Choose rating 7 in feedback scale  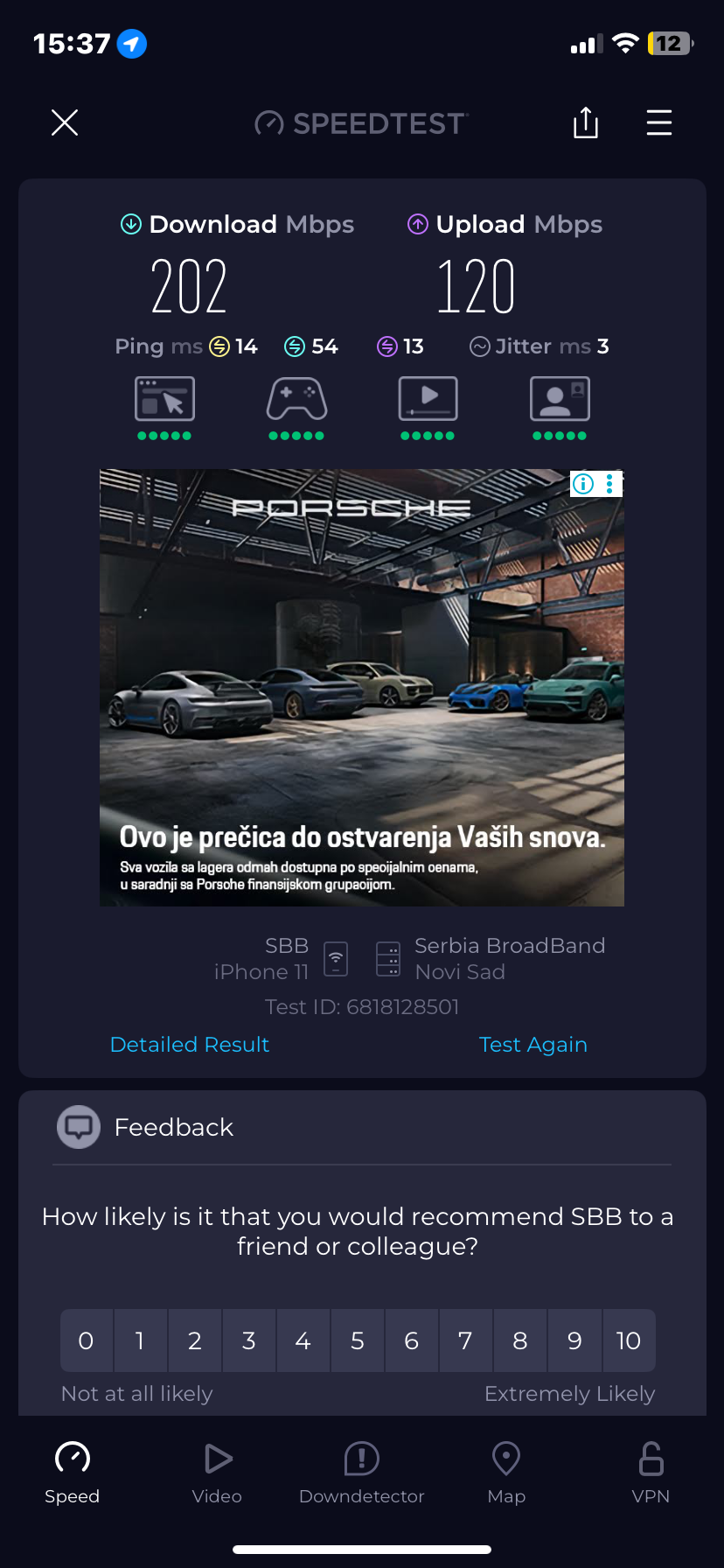466,1340
